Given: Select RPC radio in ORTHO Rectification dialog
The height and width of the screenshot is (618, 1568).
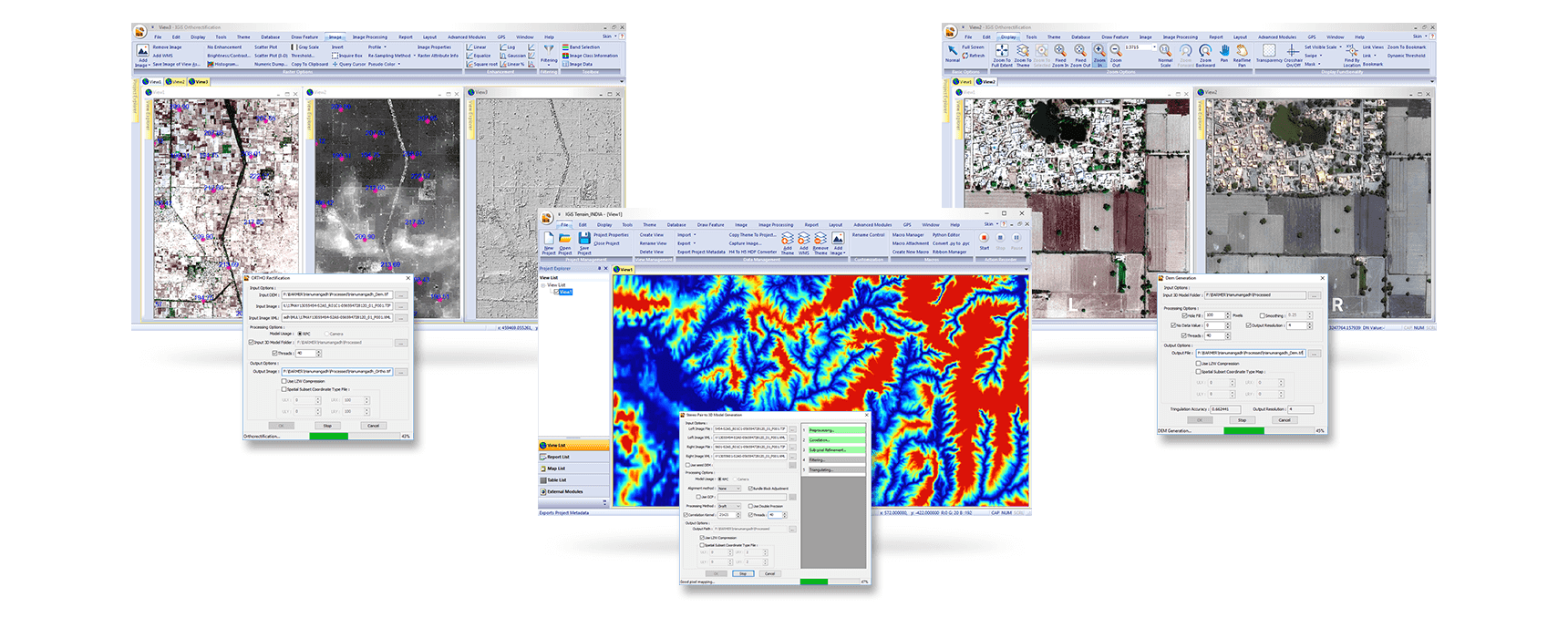Looking at the screenshot, I should 300,334.
